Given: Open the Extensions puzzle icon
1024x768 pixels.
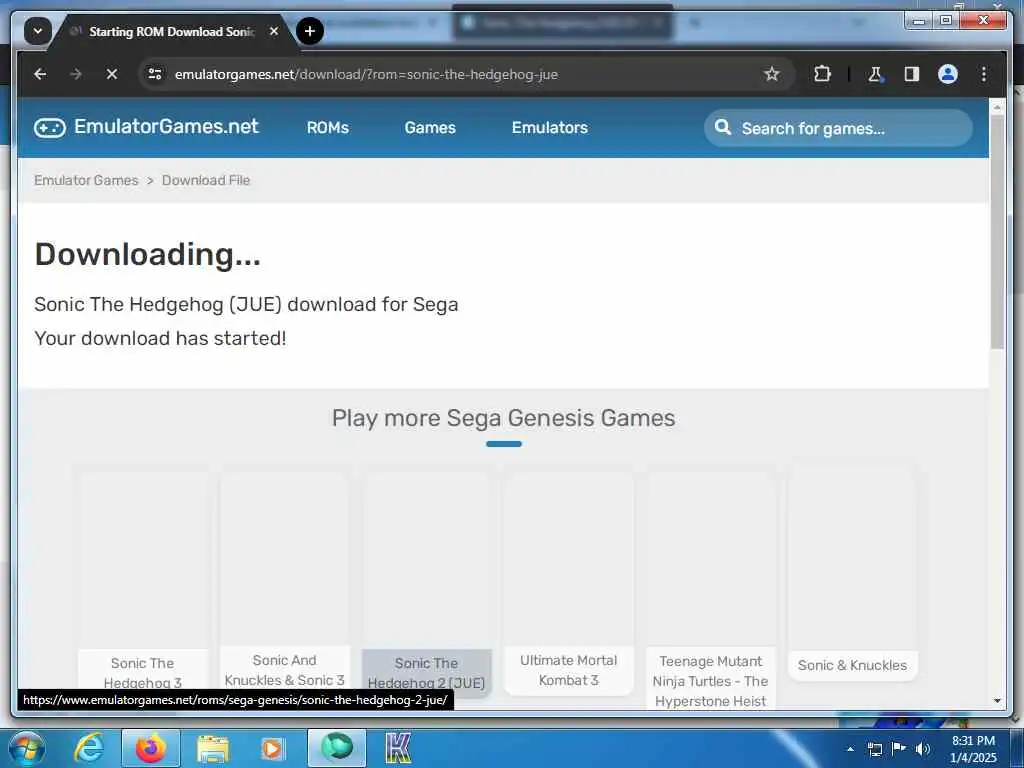Looking at the screenshot, I should [822, 74].
